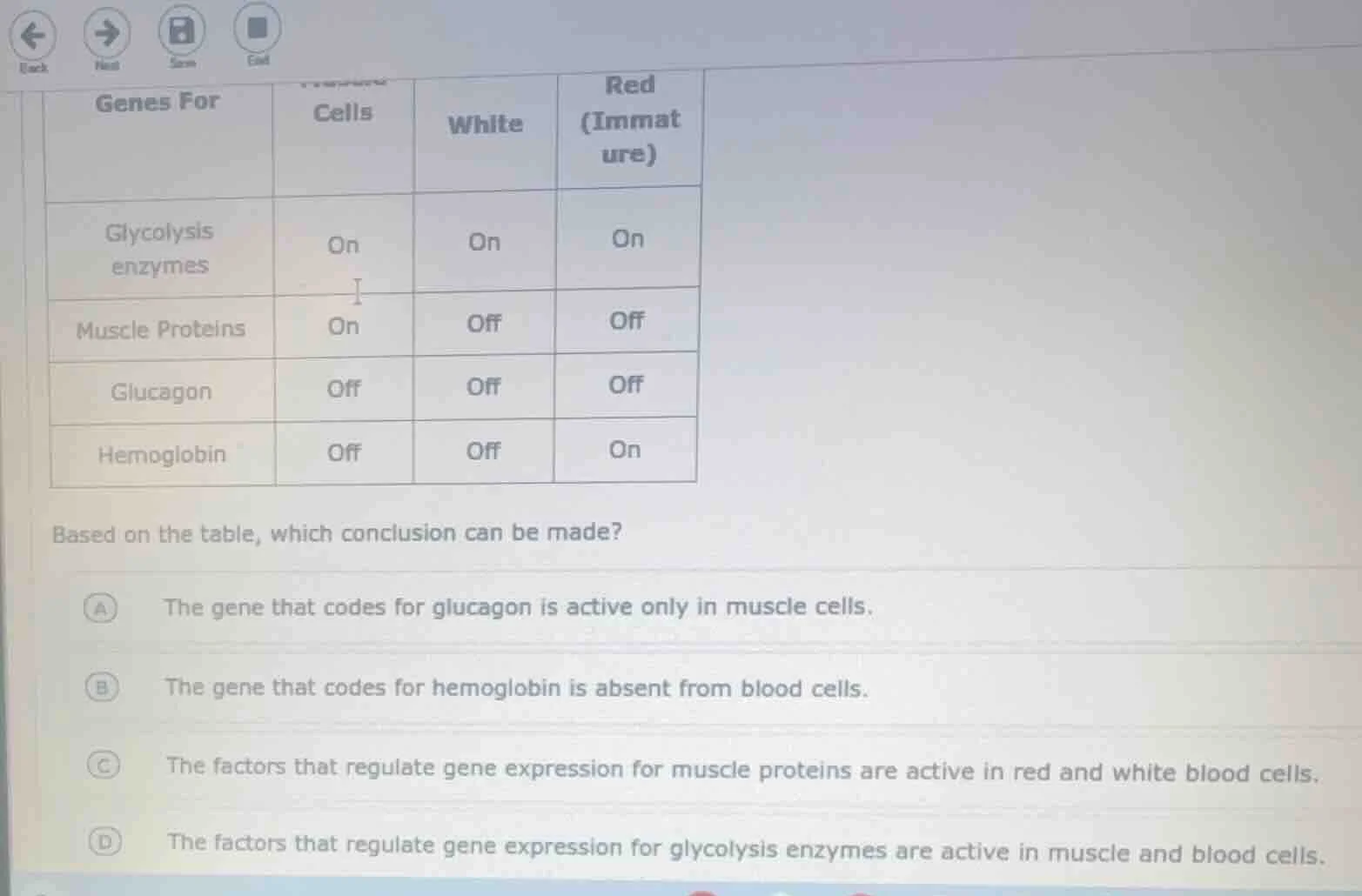This screenshot has width=1362, height=896.
Task: Select the glucagon answer option text
Action: (519, 607)
